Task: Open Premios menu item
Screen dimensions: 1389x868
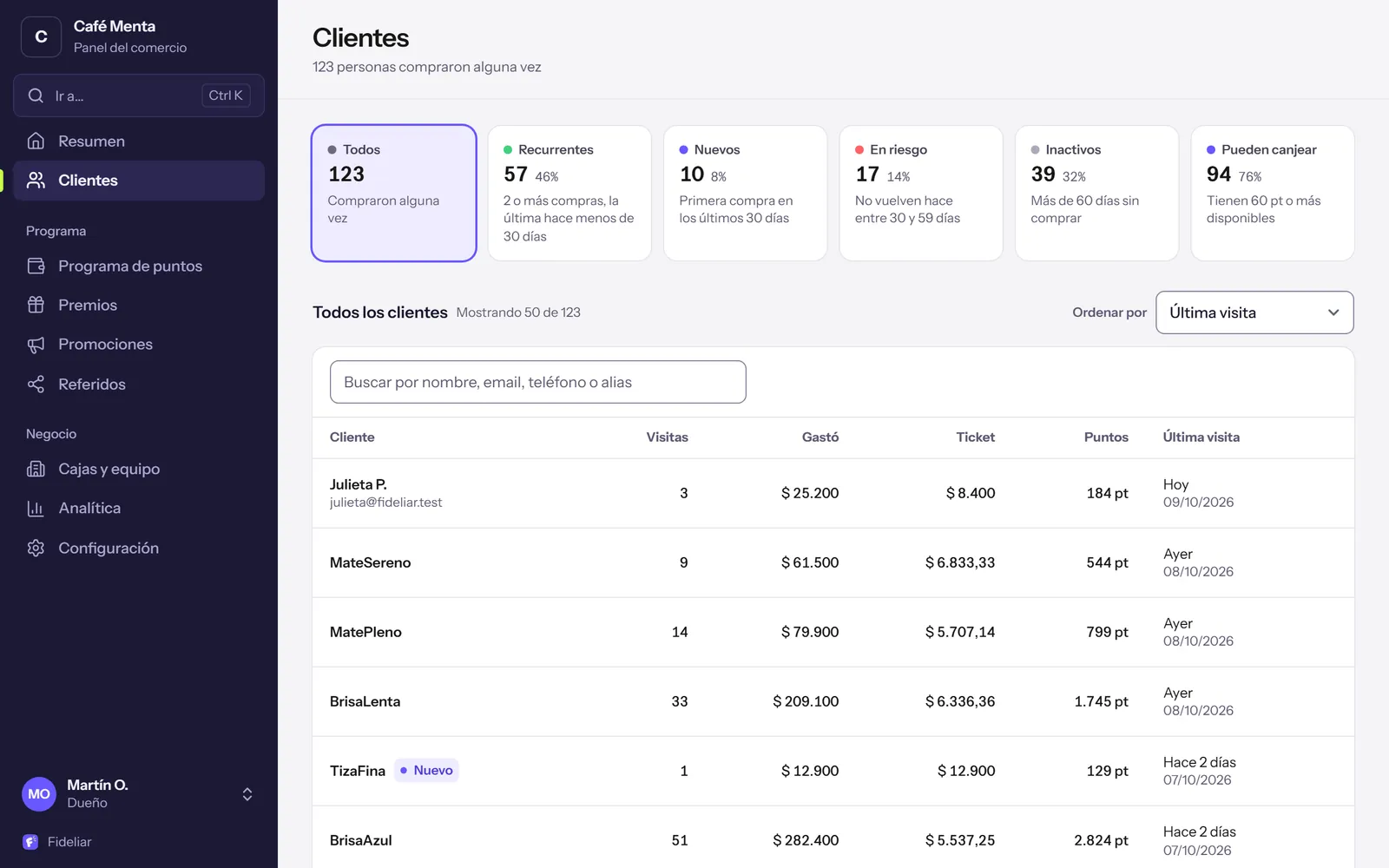Action: point(139,305)
